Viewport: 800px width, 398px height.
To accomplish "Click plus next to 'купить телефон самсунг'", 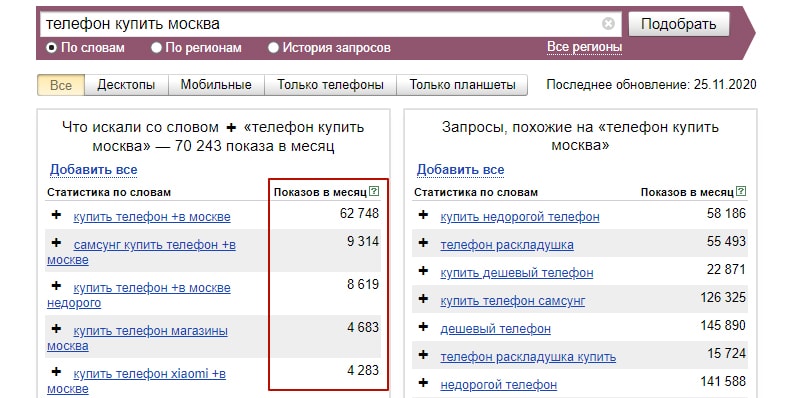I will 423,299.
